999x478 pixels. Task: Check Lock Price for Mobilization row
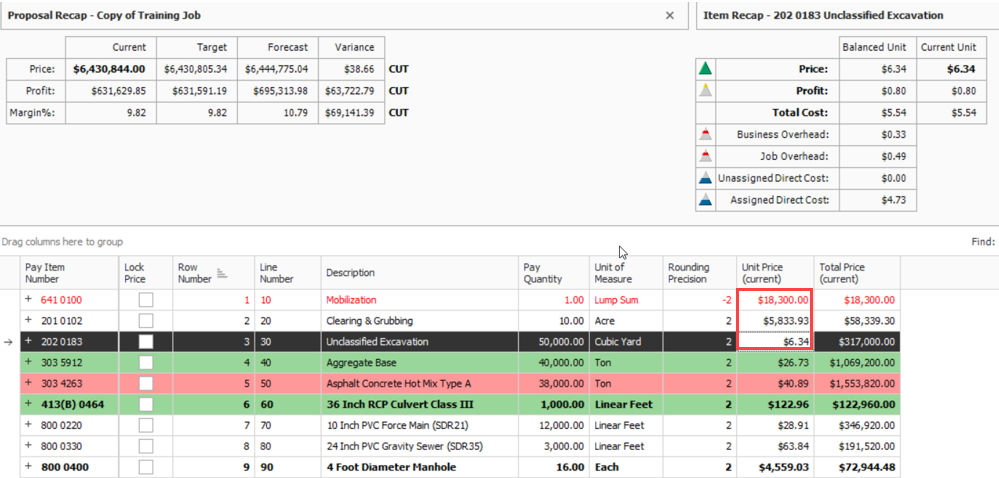click(146, 299)
